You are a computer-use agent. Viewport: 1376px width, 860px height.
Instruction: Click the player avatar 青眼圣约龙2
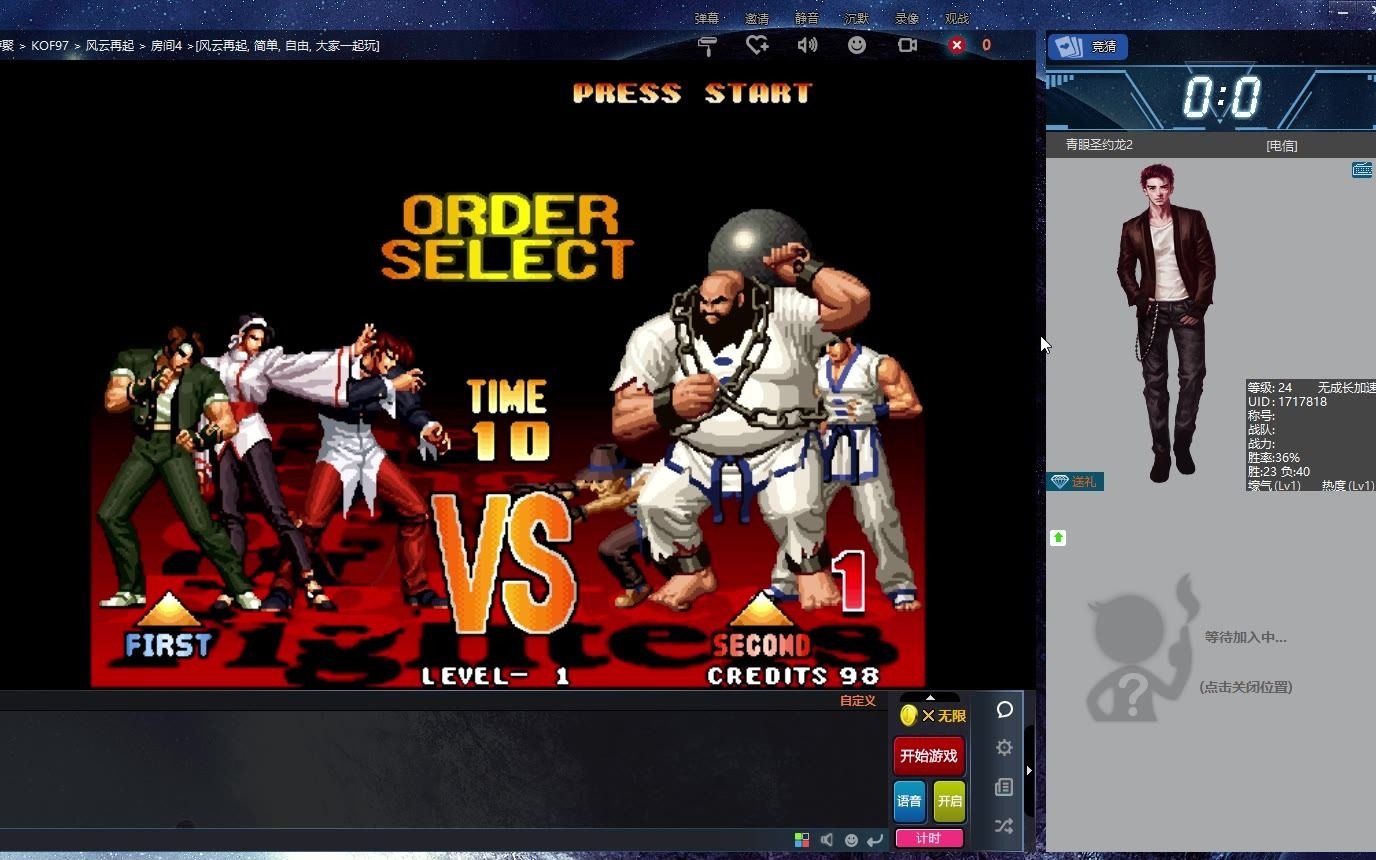(1166, 323)
